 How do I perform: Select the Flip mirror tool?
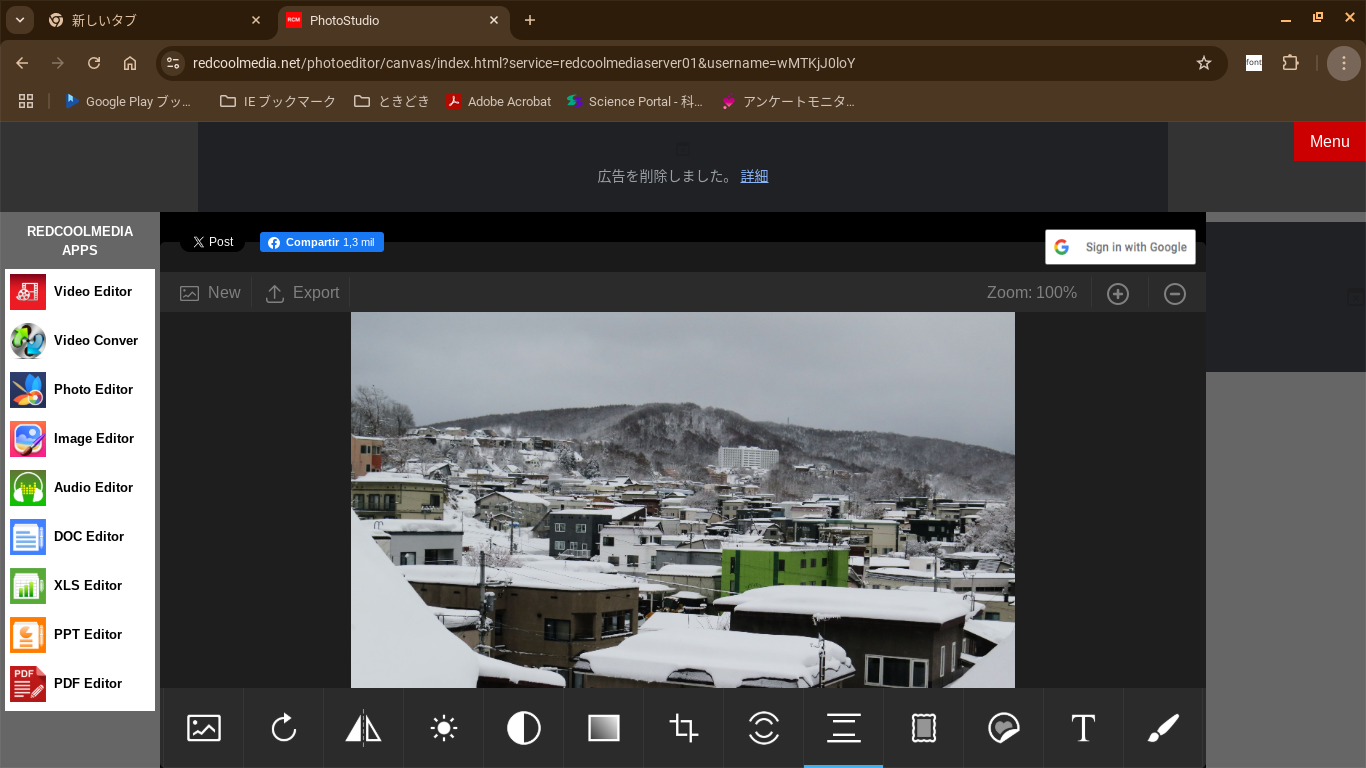pyautogui.click(x=363, y=728)
